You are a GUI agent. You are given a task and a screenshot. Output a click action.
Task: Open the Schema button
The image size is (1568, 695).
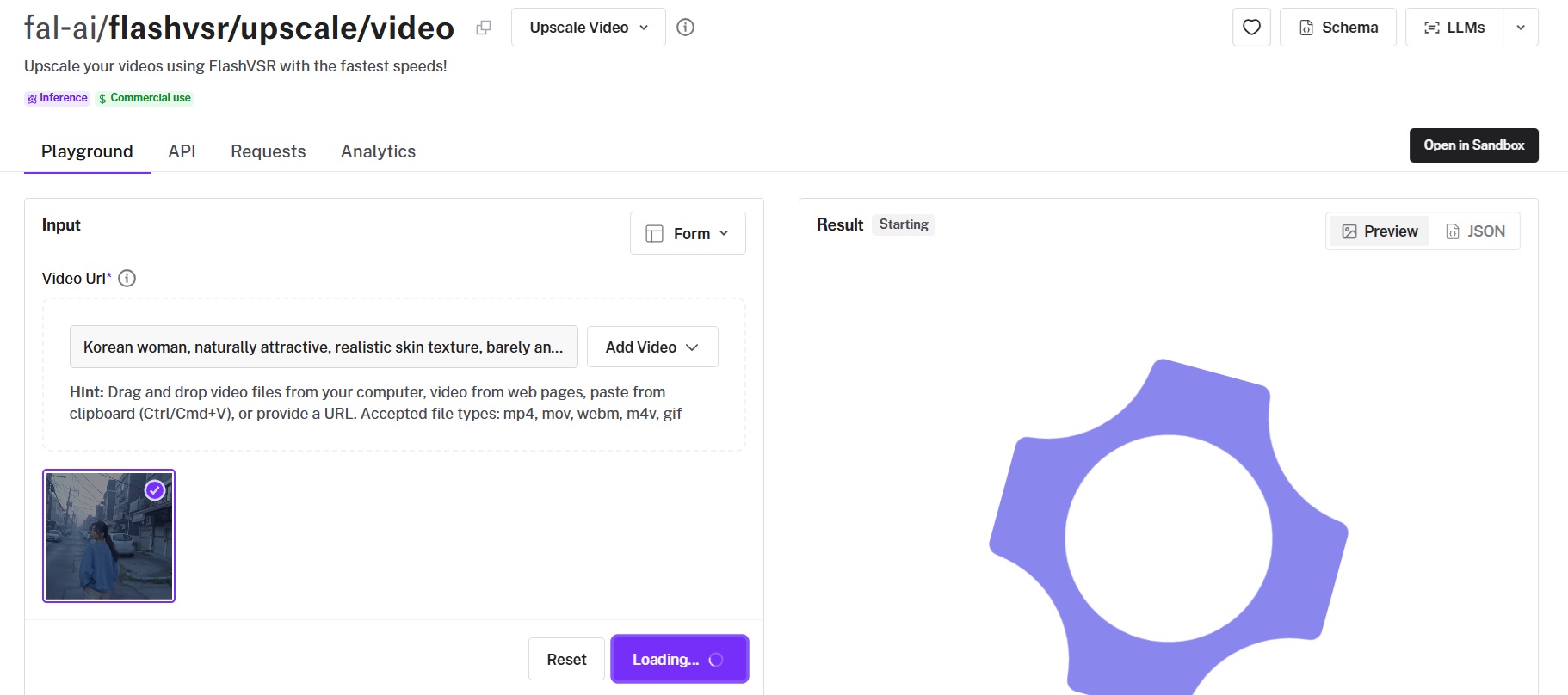click(1338, 28)
